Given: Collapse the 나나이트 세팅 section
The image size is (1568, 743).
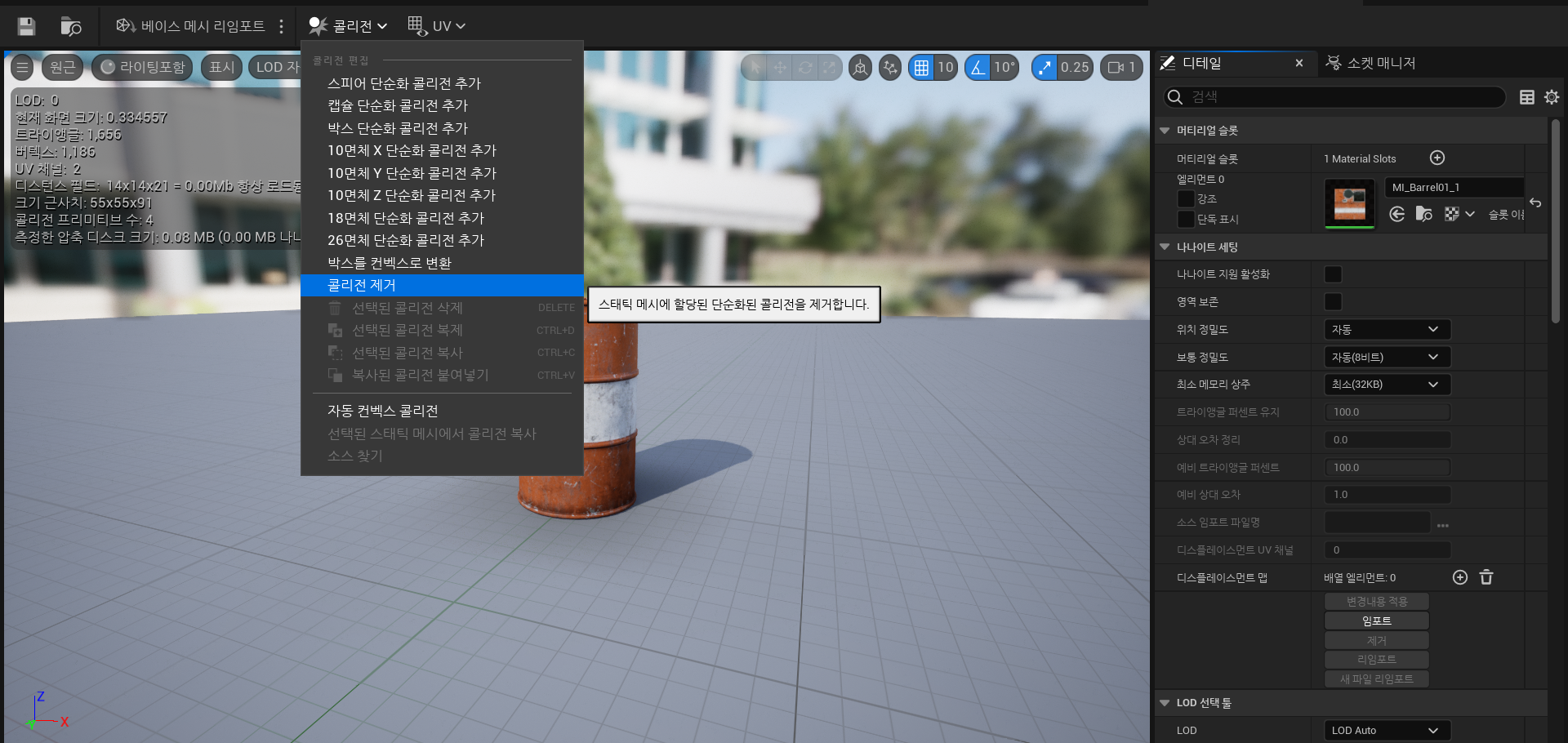Looking at the screenshot, I should coord(1165,247).
